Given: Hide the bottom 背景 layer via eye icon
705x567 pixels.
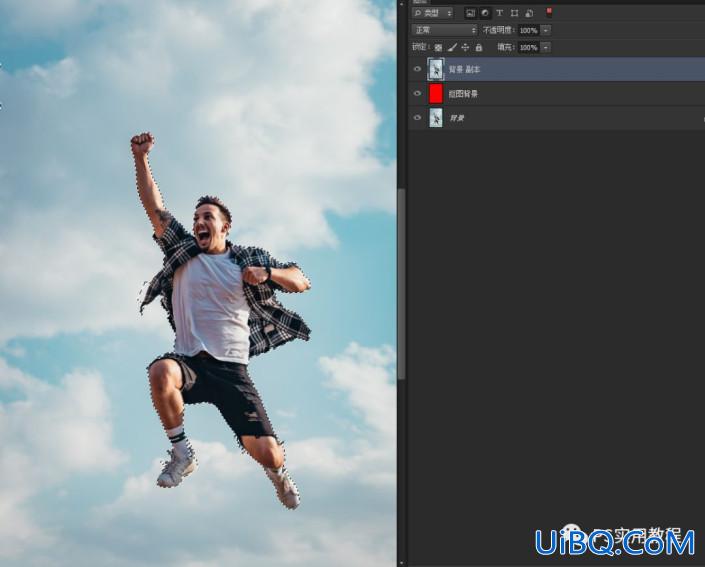Looking at the screenshot, I should (417, 118).
